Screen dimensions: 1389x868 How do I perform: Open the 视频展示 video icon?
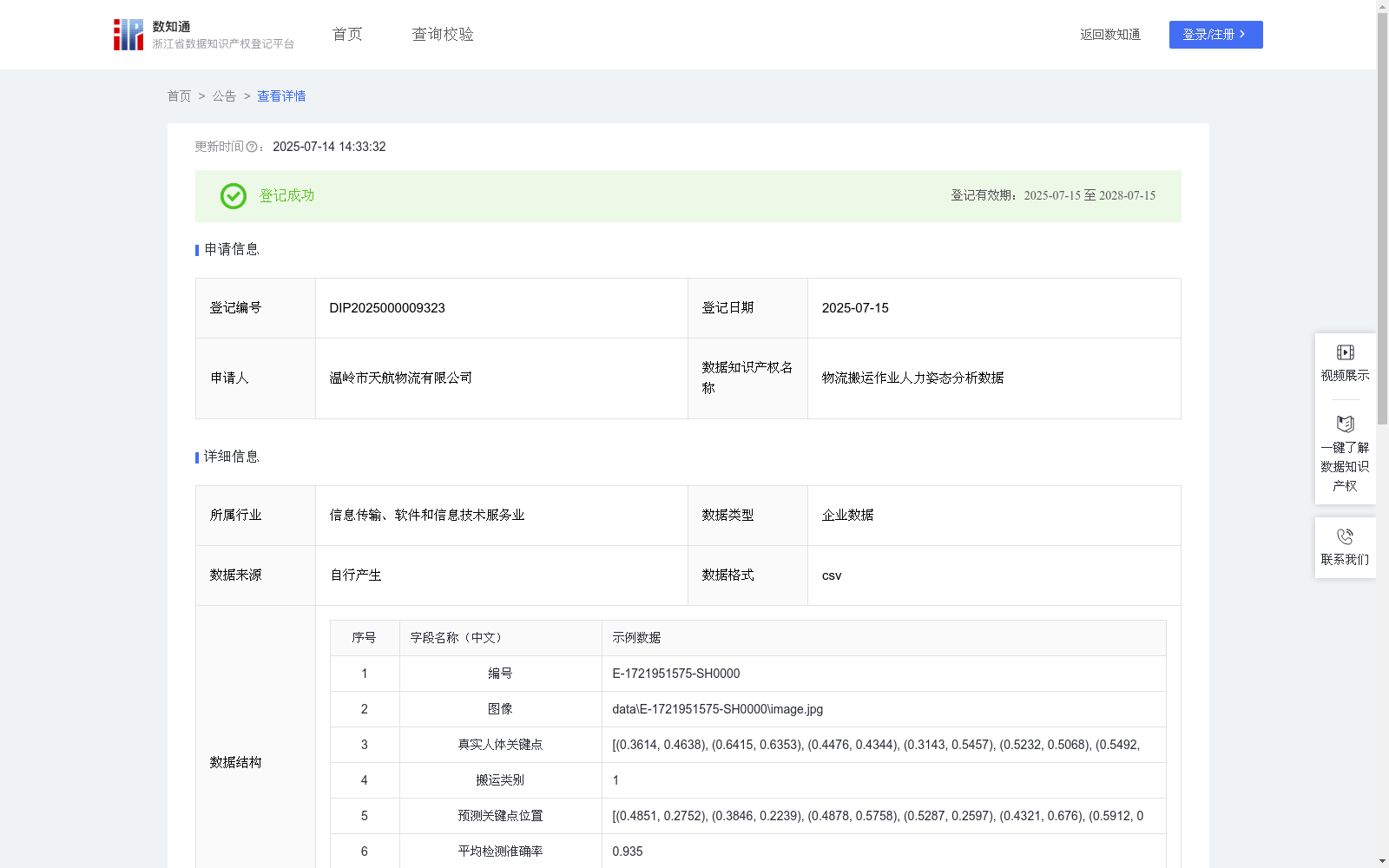click(1345, 352)
